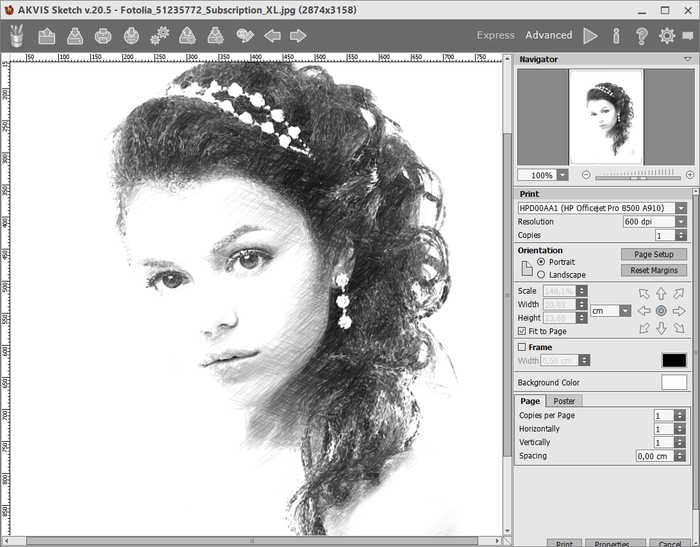Click the zoom 100% value field
The height and width of the screenshot is (547, 700).
click(x=538, y=175)
